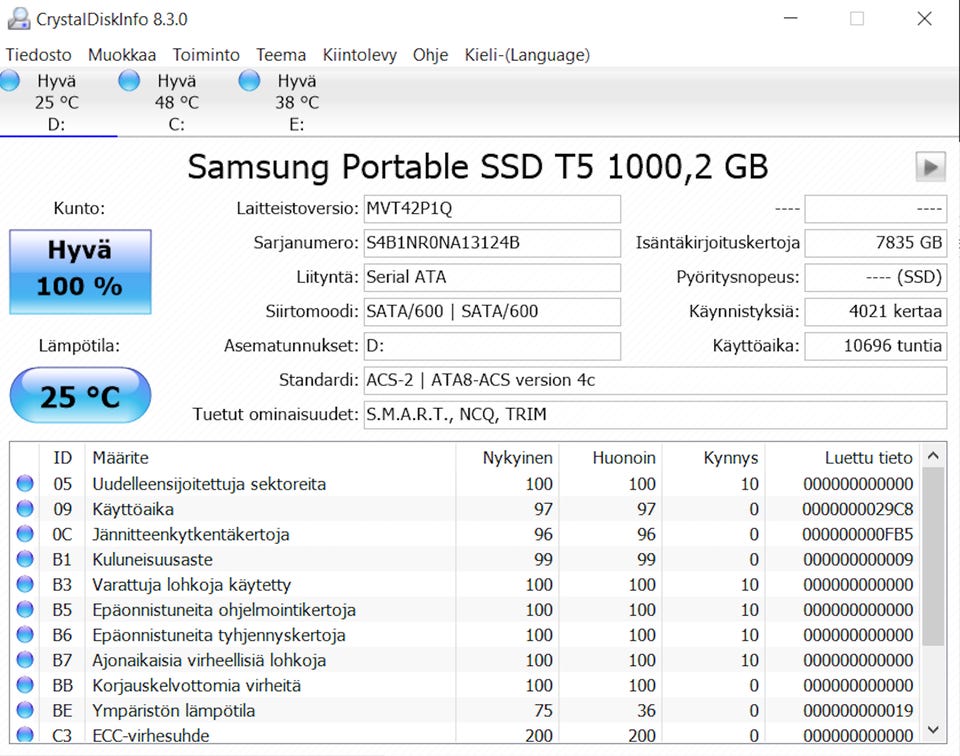Image resolution: width=960 pixels, height=756 pixels.
Task: Click the status orb of row BE
Action: [x=25, y=710]
